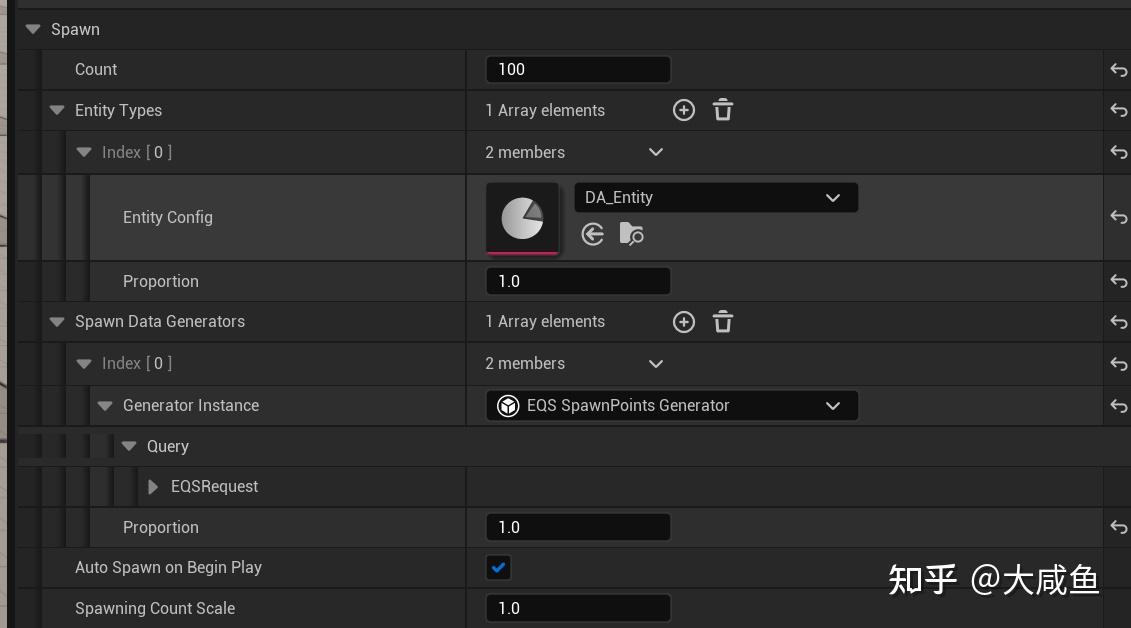Collapse the Query section
The width and height of the screenshot is (1131, 628).
click(x=129, y=446)
